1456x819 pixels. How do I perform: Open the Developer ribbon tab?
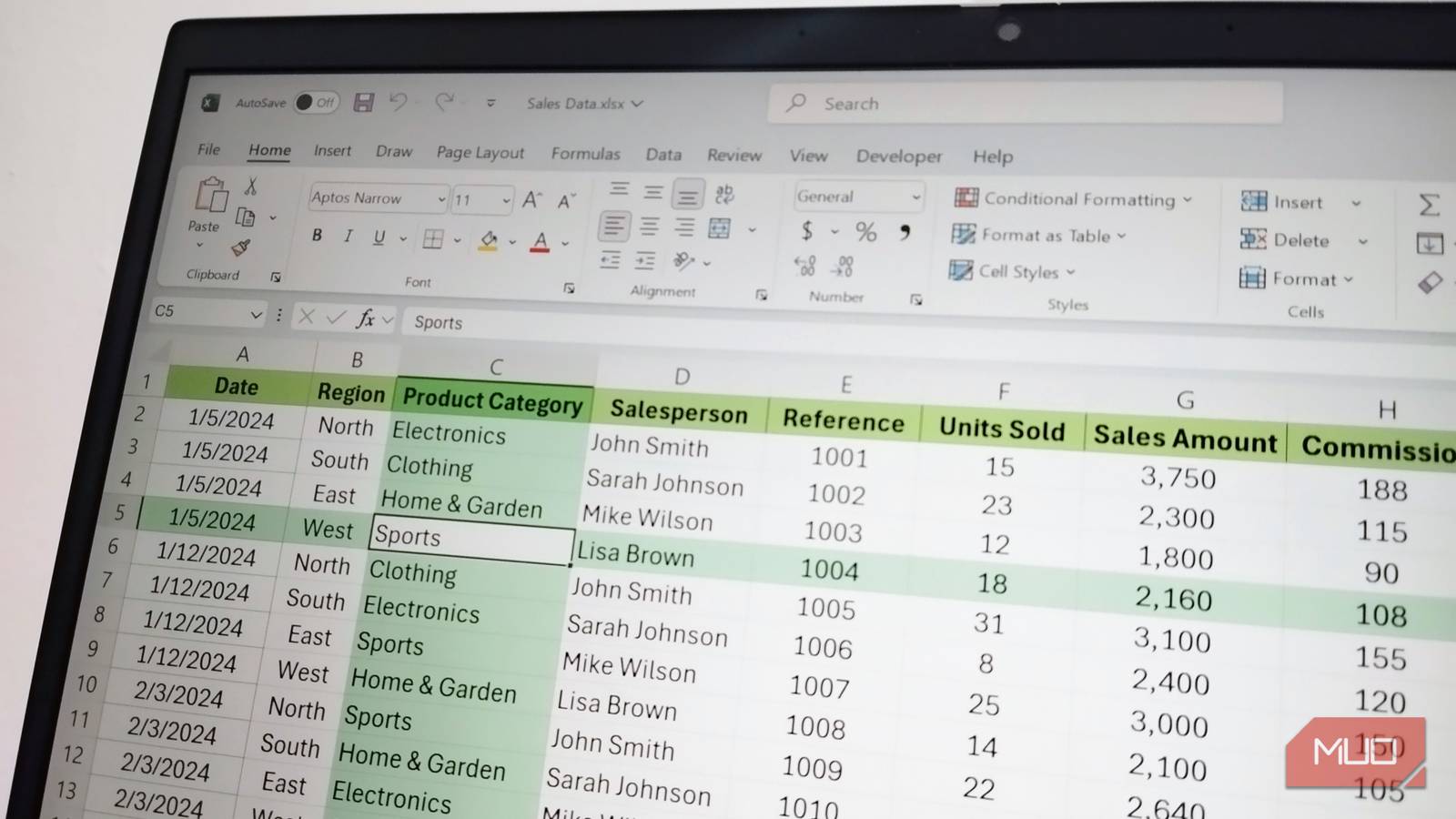coord(898,157)
